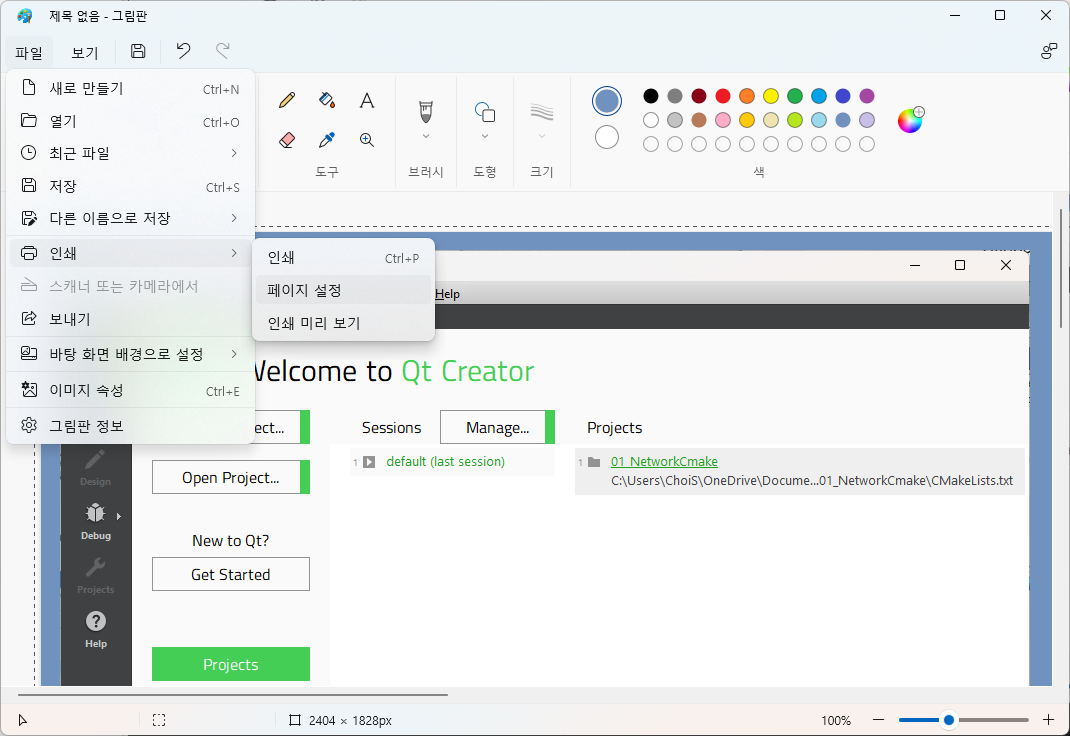Click the Paint app icon in title bar
Viewport: 1070px width, 736px height.
(x=25, y=16)
